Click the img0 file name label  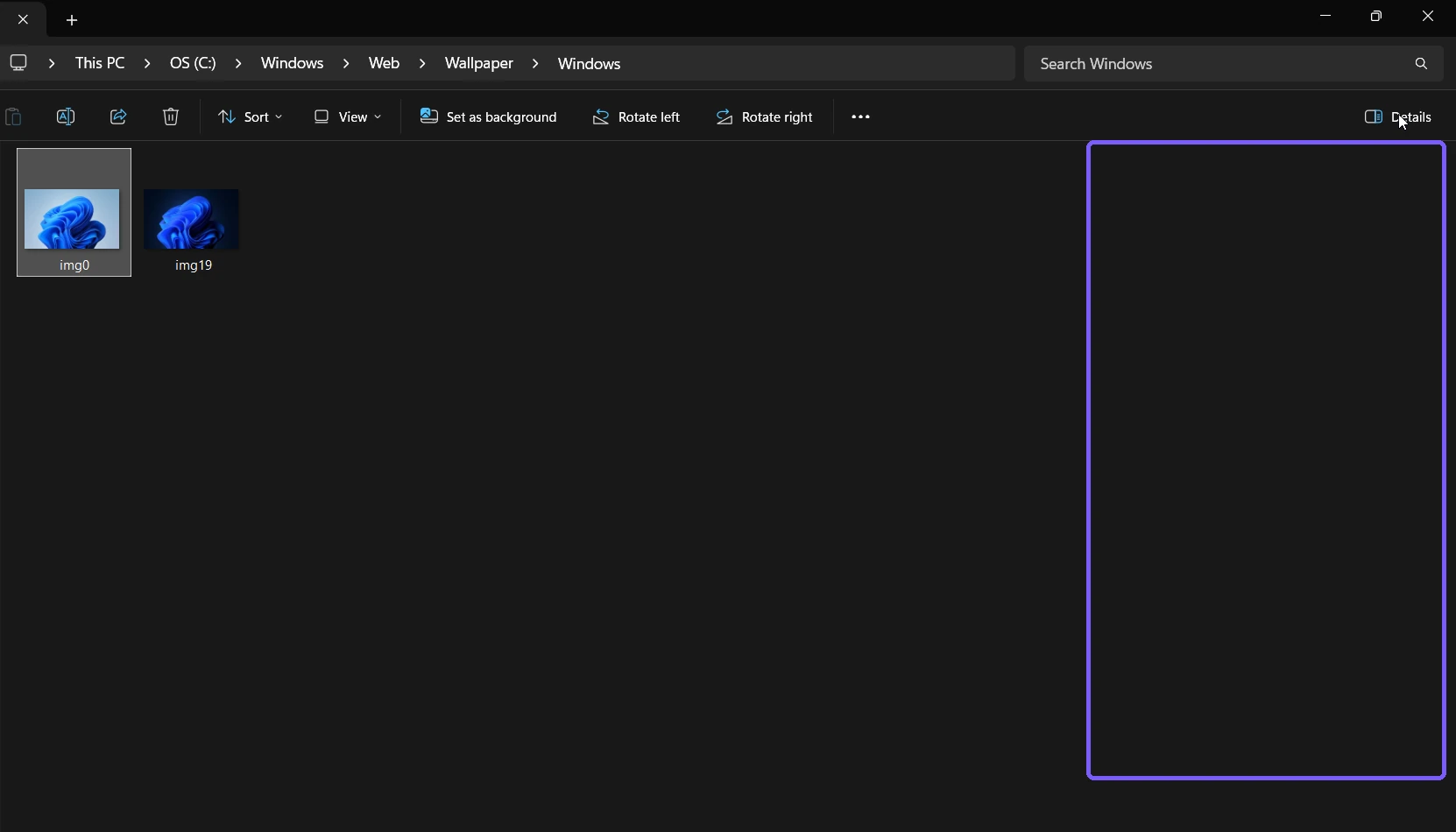click(x=74, y=265)
